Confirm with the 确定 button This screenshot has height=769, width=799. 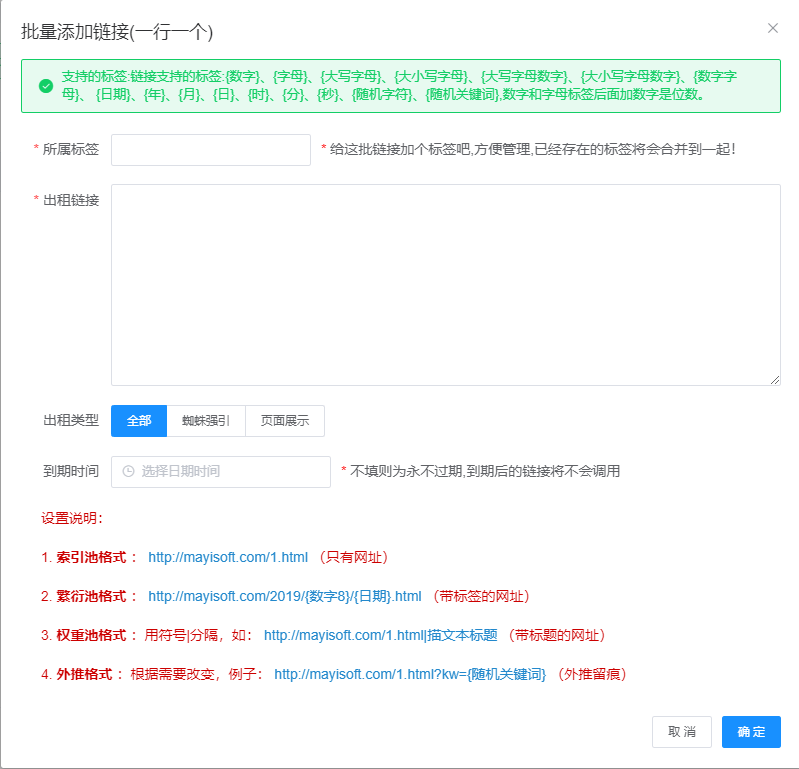(751, 732)
